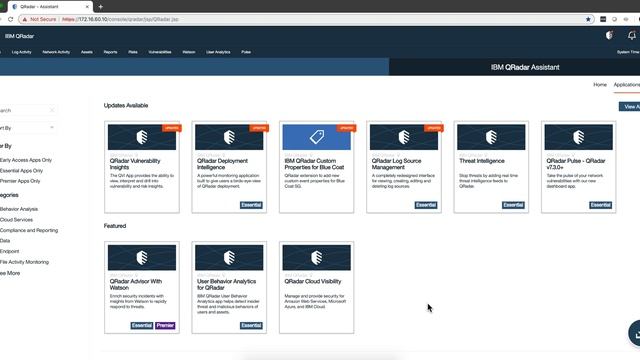The image size is (640, 360).
Task: Reload the page with refresh icon
Action: 11,19
